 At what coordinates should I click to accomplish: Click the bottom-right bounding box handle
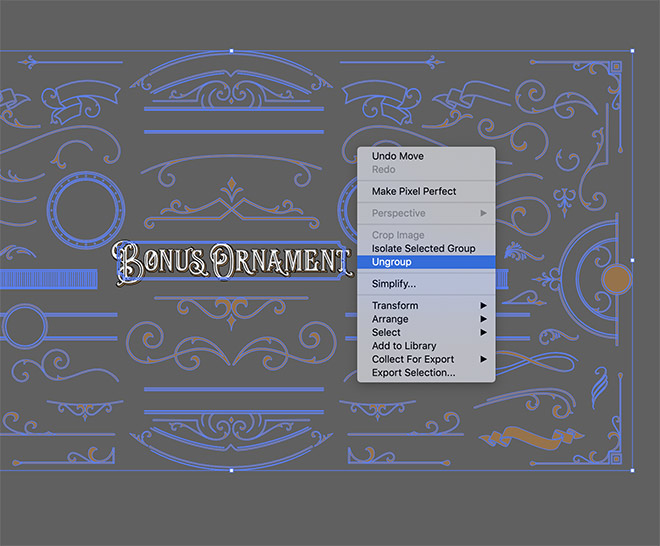(632, 469)
